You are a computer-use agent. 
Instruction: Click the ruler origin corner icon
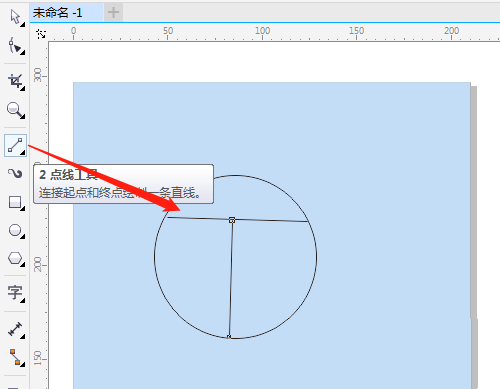(41, 34)
